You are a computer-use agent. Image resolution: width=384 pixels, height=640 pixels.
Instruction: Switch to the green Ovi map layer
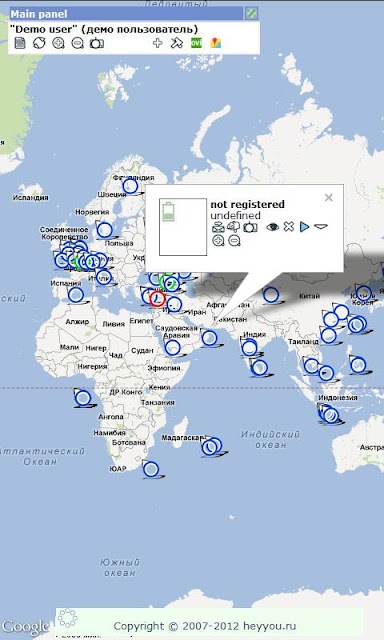tap(196, 43)
